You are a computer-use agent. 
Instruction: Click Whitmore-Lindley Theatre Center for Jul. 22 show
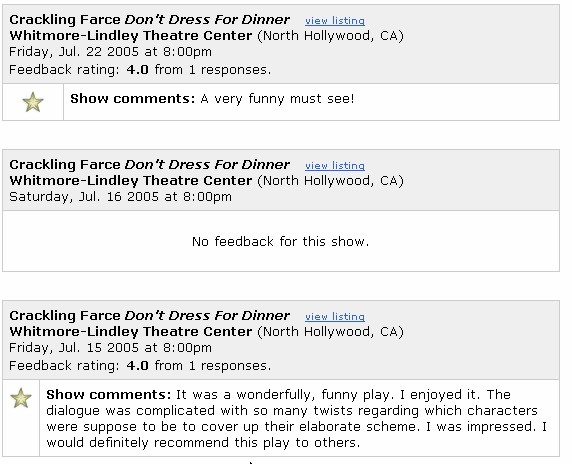[131, 36]
